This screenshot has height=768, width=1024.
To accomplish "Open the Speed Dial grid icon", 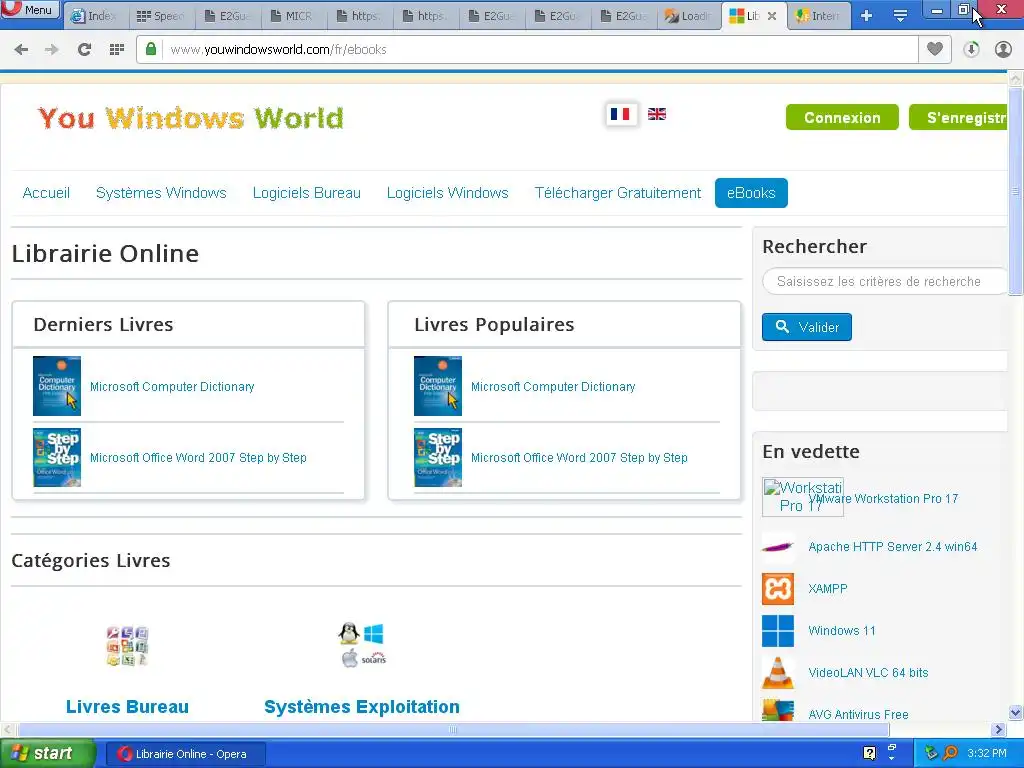I will coord(116,50).
